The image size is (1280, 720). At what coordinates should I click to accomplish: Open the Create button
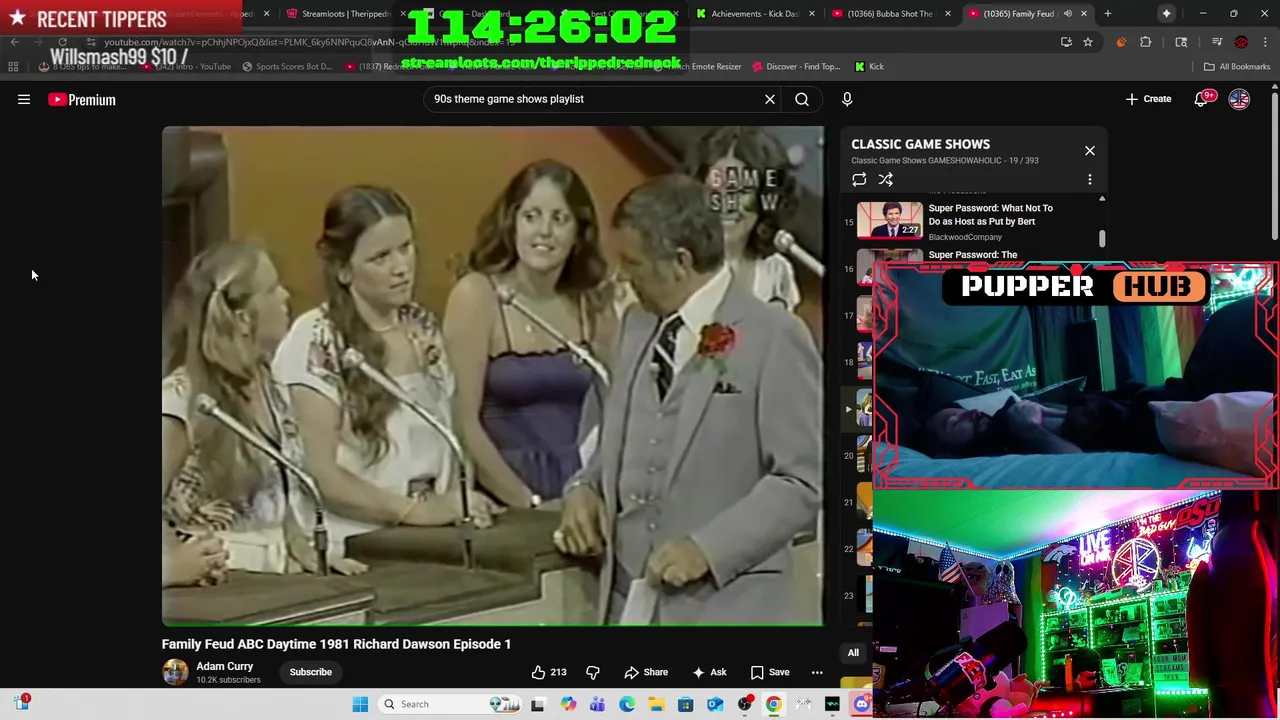[1148, 99]
